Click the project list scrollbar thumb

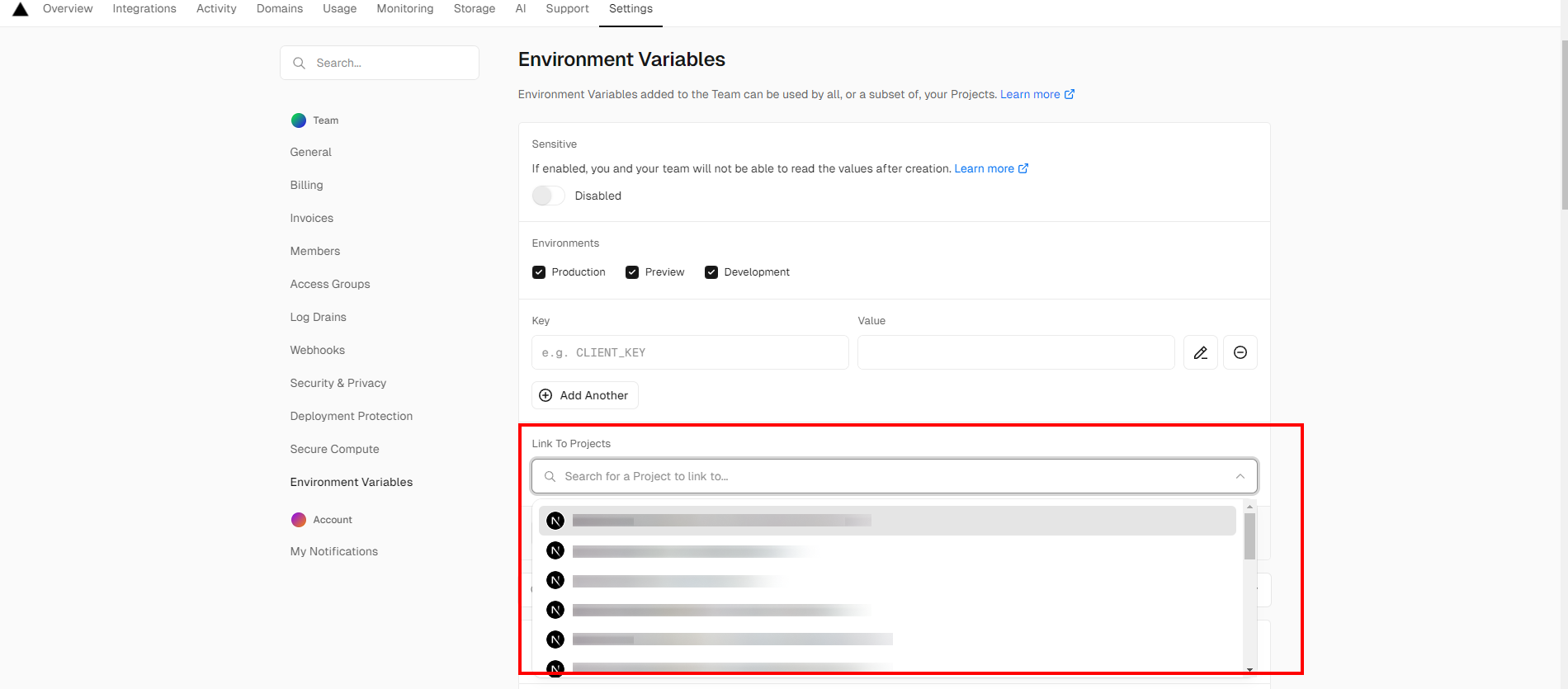(1249, 536)
